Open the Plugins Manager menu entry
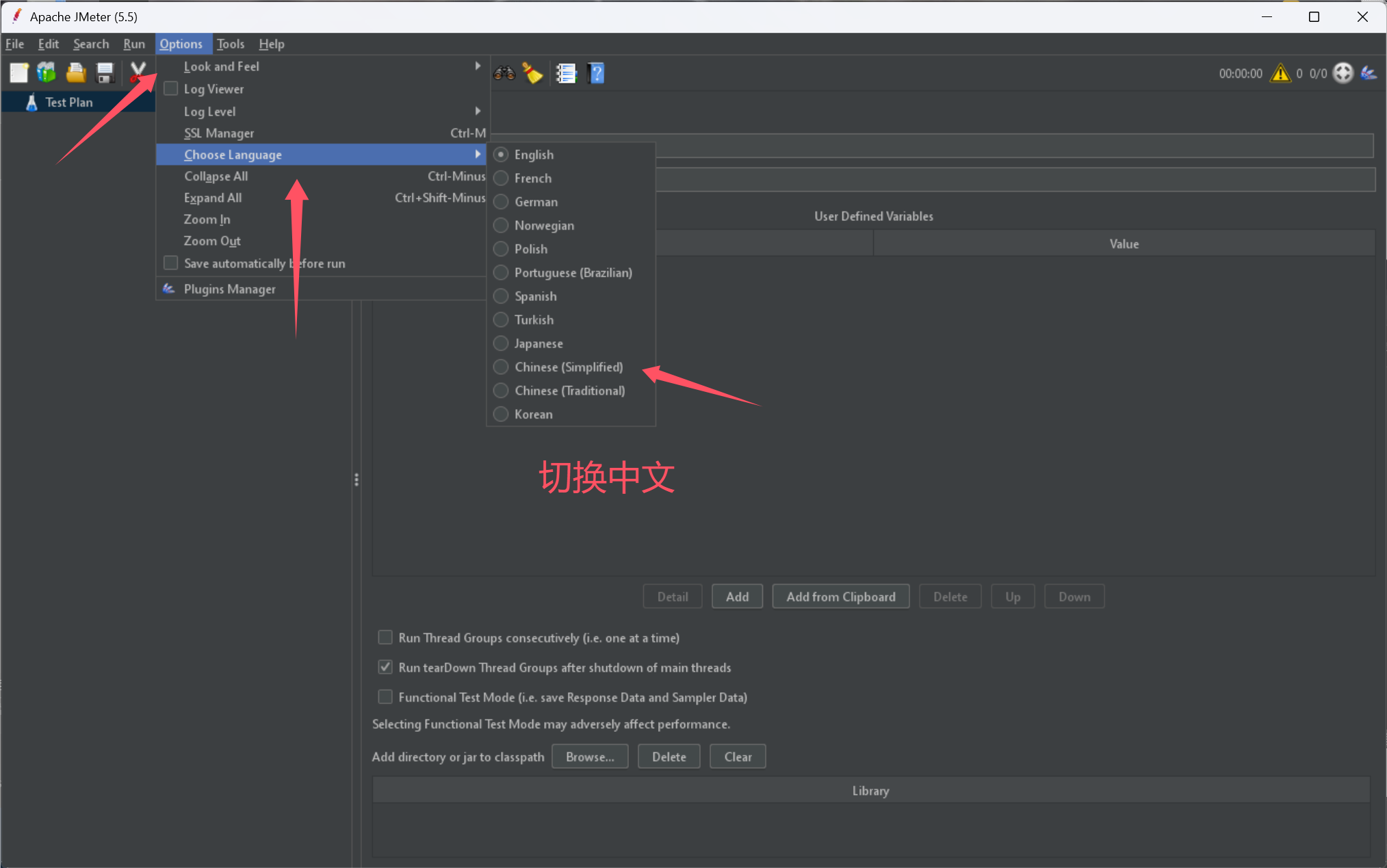This screenshot has height=868, width=1387. (x=229, y=289)
